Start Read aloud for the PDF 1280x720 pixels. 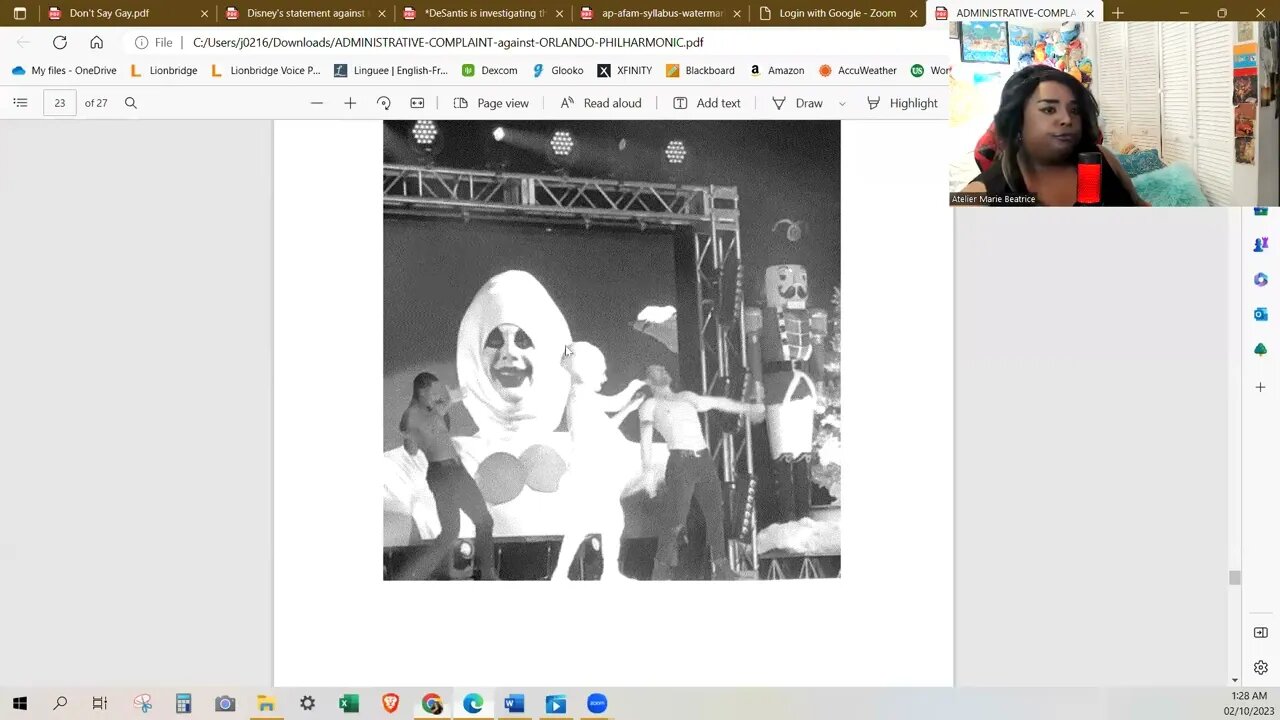click(600, 103)
